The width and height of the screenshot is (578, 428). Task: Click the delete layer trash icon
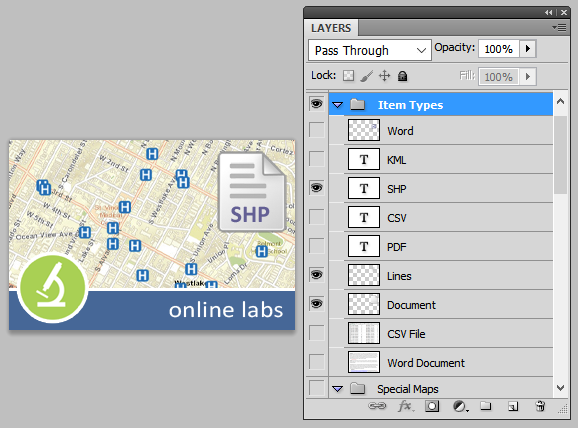click(x=540, y=406)
